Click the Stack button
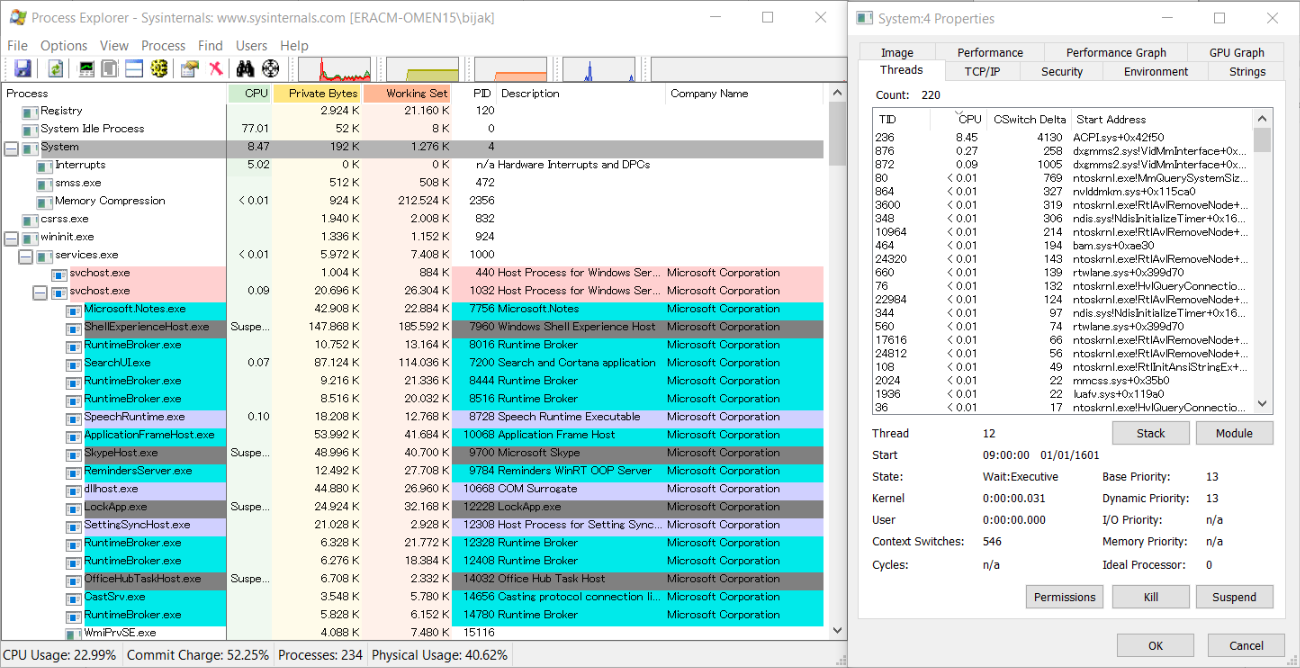Image resolution: width=1300 pixels, height=668 pixels. coord(1151,433)
